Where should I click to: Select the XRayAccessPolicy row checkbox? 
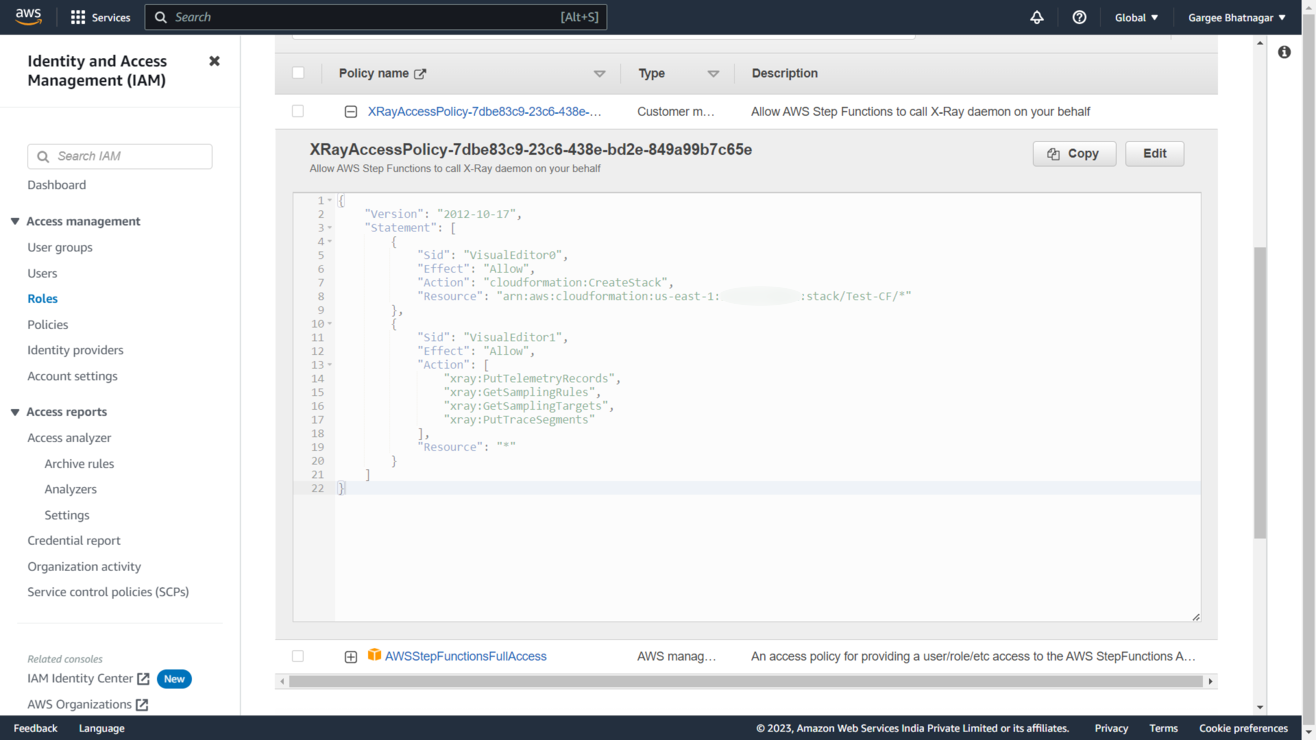298,111
